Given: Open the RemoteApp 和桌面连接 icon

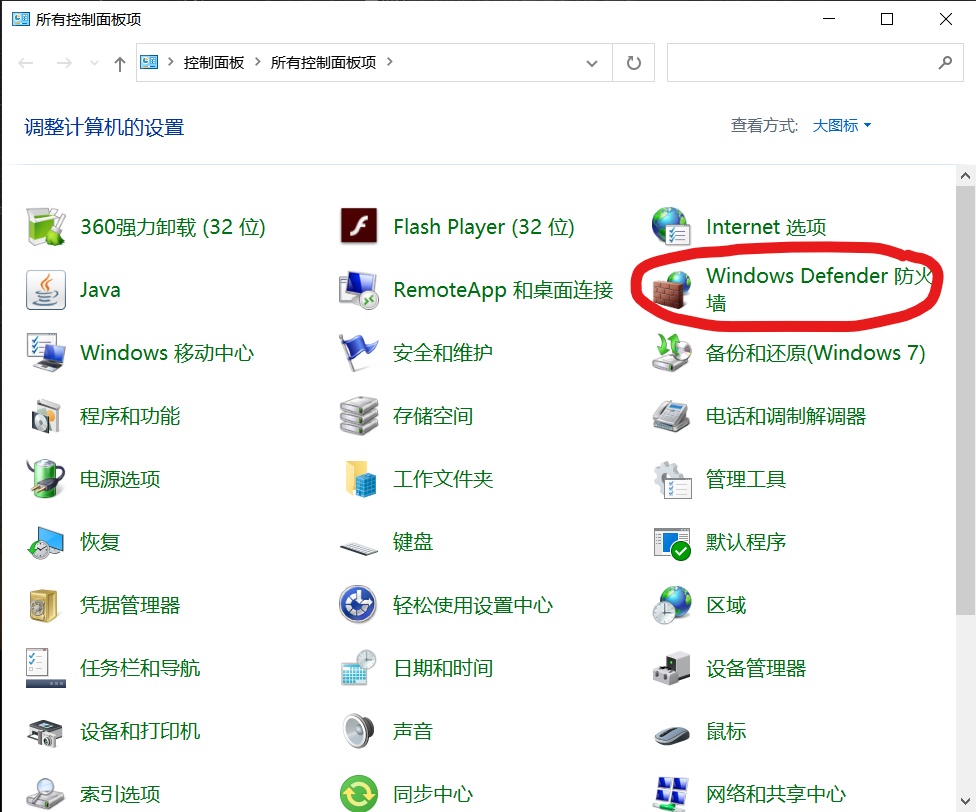Looking at the screenshot, I should click(x=359, y=290).
